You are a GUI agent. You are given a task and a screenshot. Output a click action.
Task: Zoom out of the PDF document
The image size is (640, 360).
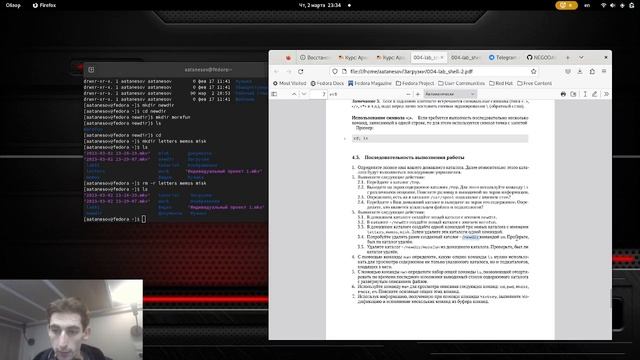(x=408, y=94)
